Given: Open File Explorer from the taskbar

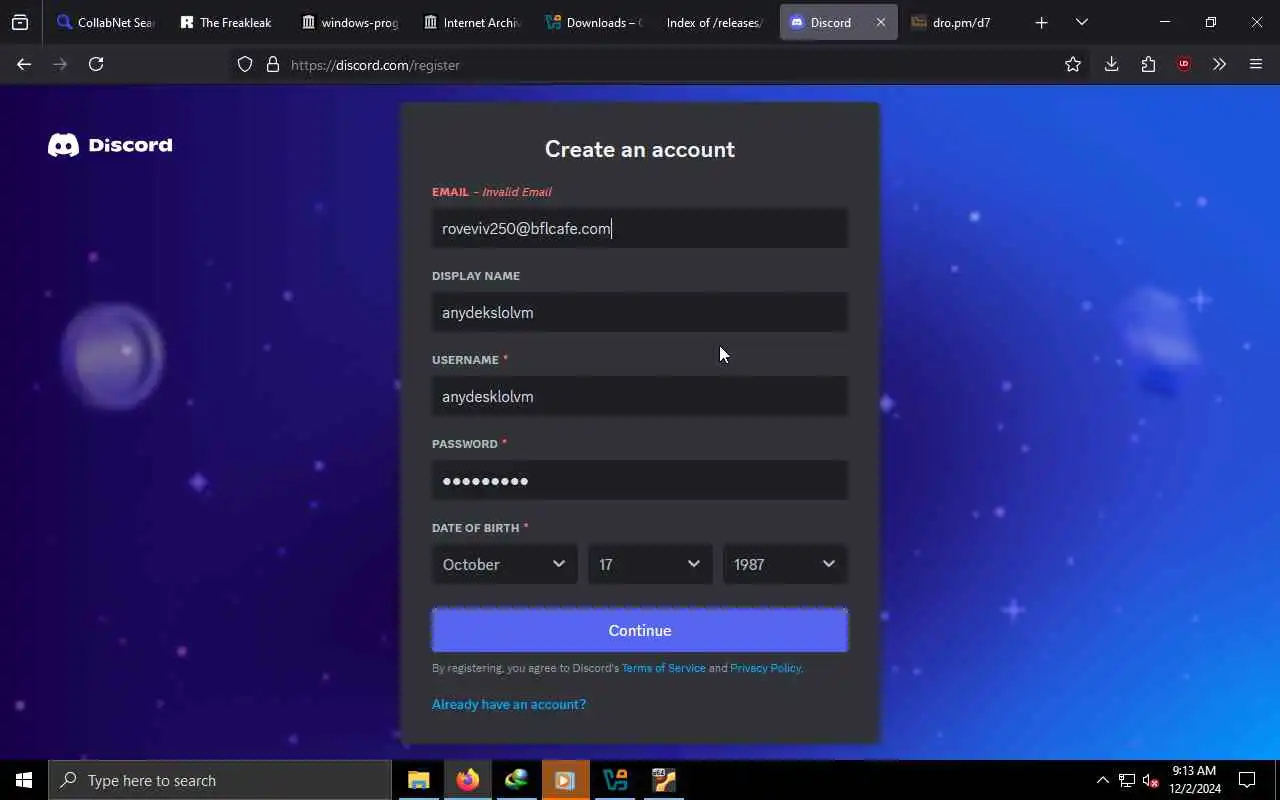Looking at the screenshot, I should [x=419, y=780].
